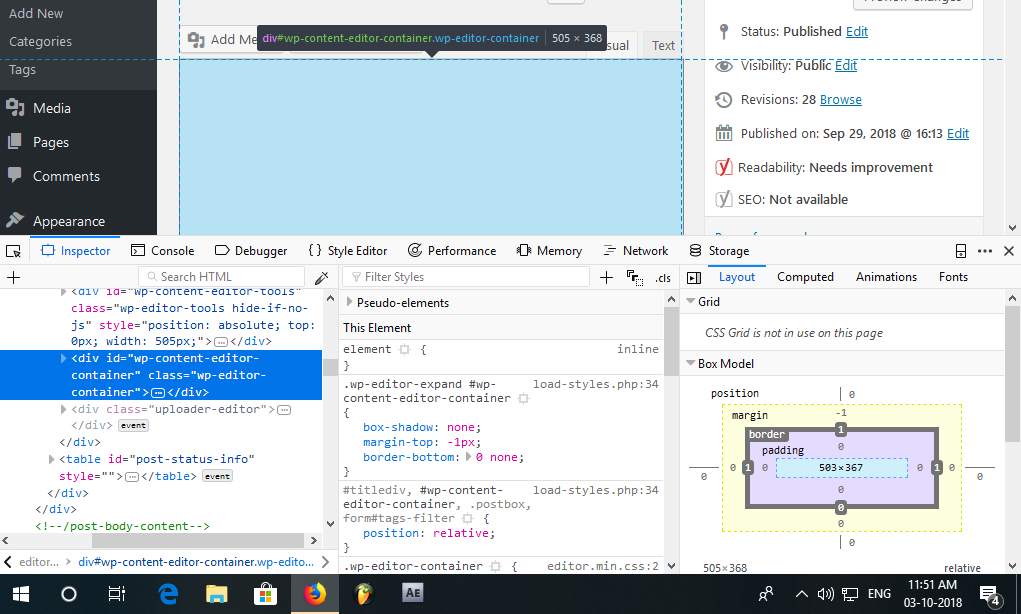The image size is (1021, 614).
Task: Add a new CSS rule
Action: coord(606,277)
